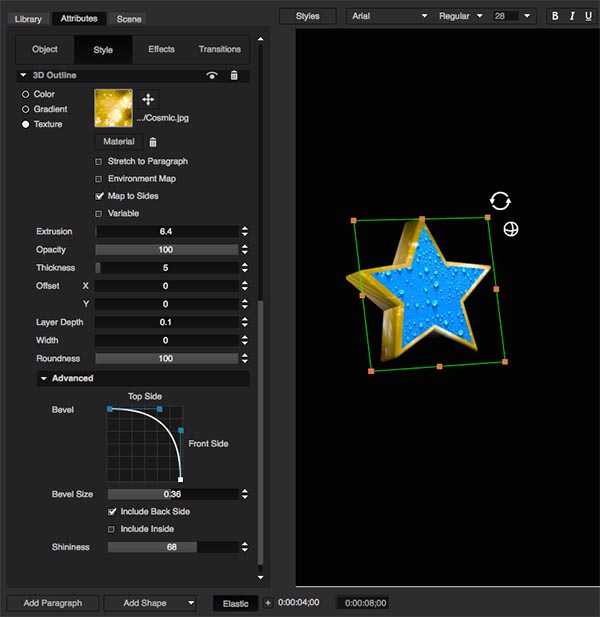Screen dimensions: 600x617
Task: Click the move texture arrows icon
Action: tap(148, 99)
